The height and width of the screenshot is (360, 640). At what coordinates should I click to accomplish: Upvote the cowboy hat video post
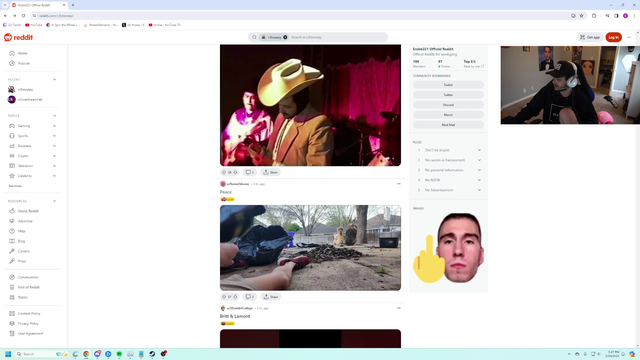coord(224,172)
